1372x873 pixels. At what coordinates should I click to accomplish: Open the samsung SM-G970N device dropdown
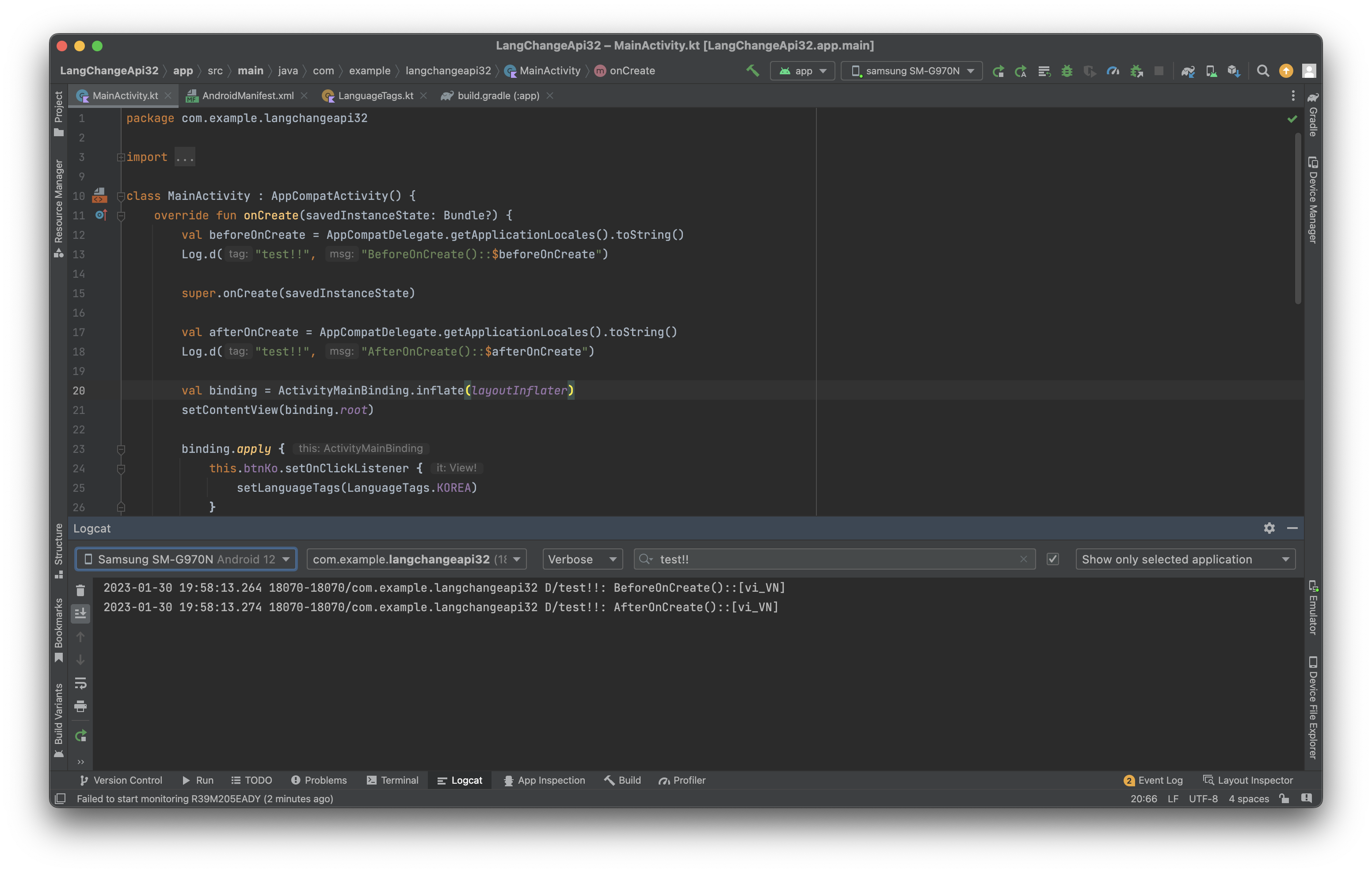point(911,71)
